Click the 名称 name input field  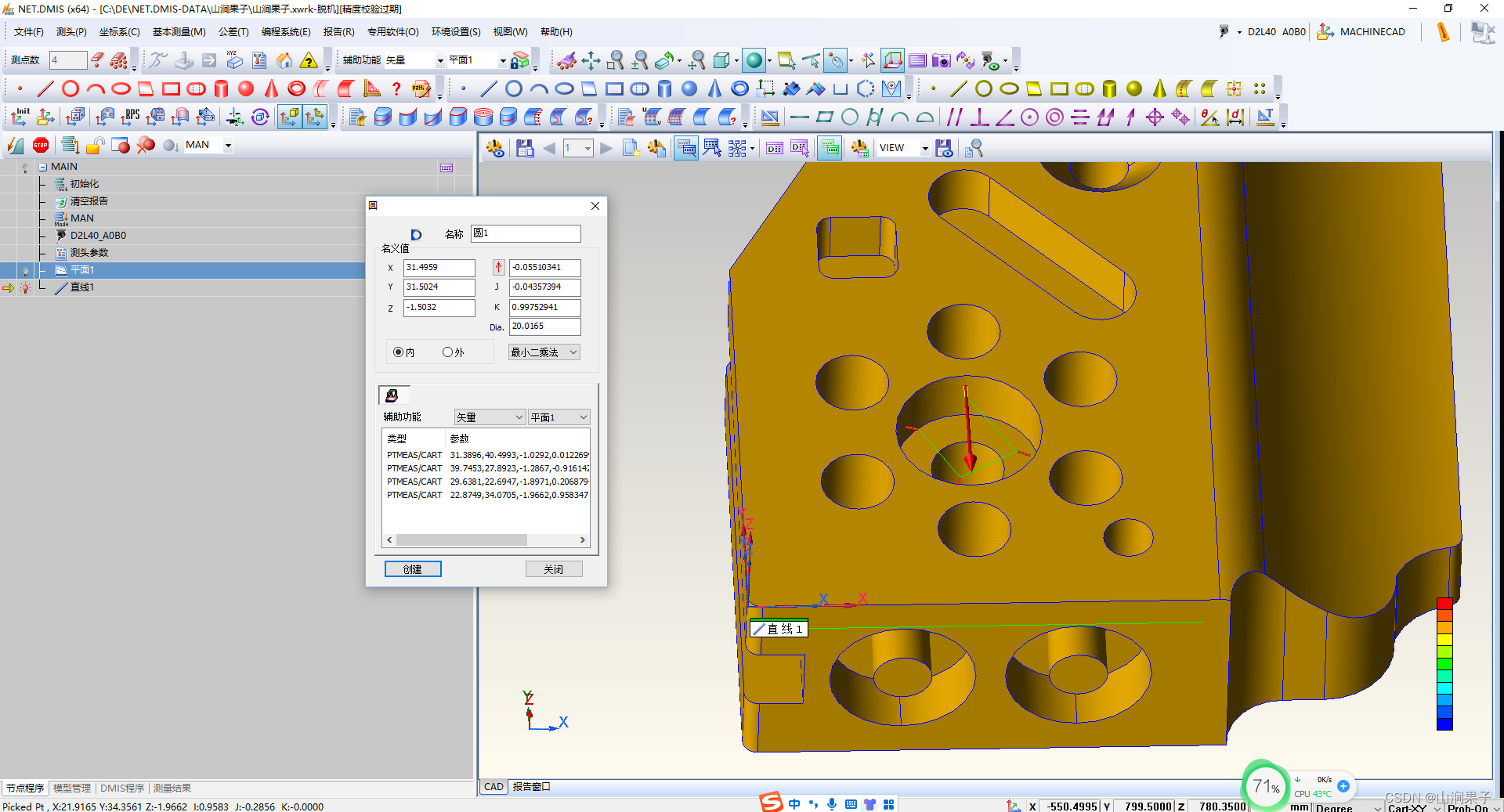click(526, 233)
